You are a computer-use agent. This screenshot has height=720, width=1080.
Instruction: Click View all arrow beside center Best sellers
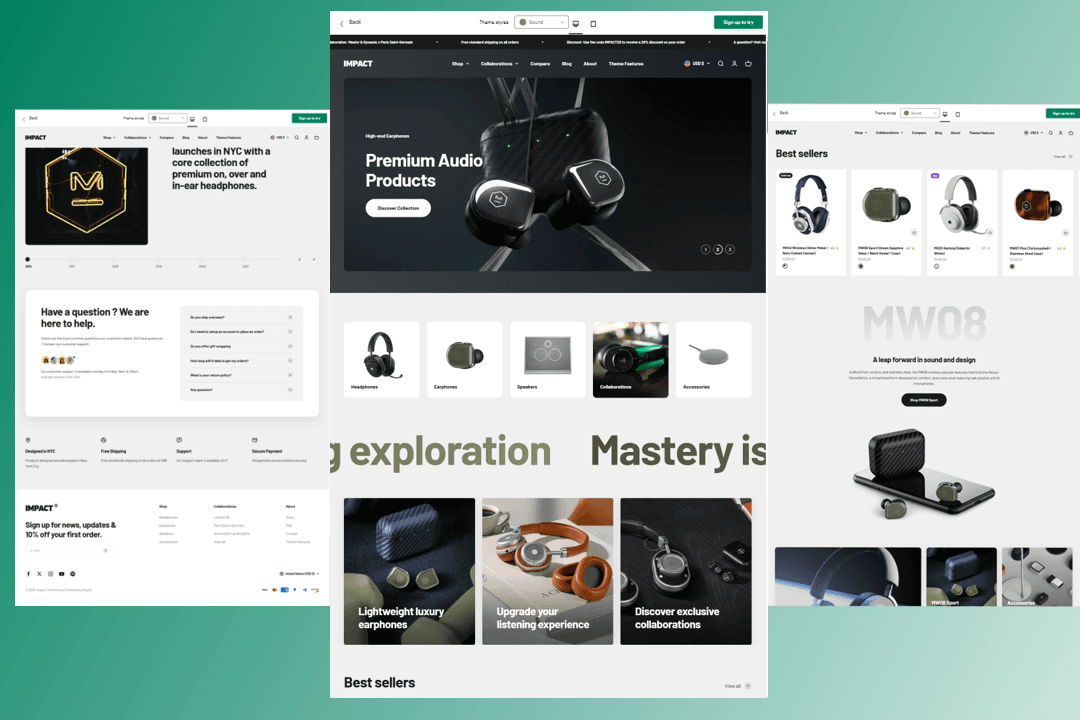tap(748, 686)
